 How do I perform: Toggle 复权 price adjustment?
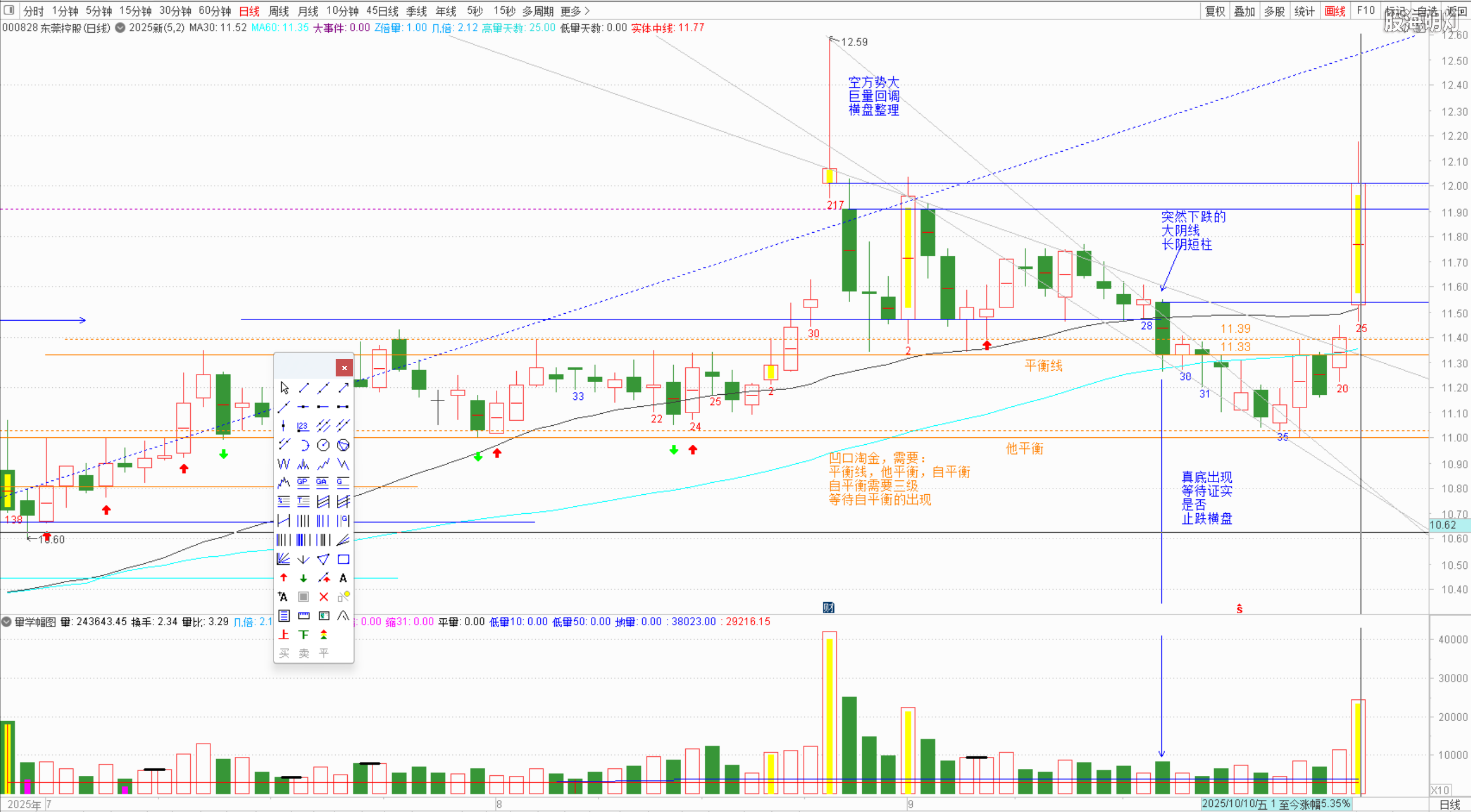[1215, 11]
